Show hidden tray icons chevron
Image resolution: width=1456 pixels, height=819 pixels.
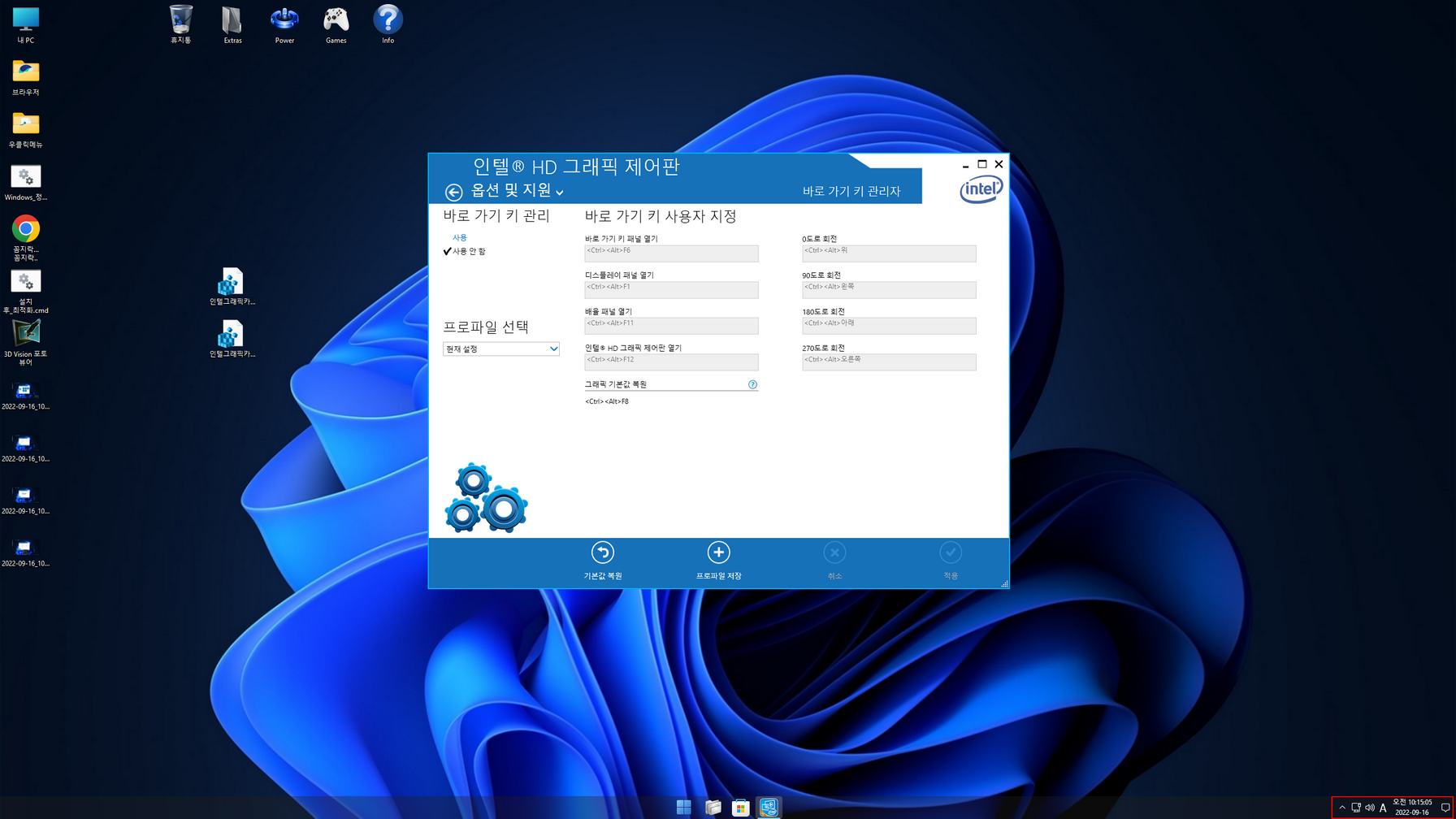1342,808
